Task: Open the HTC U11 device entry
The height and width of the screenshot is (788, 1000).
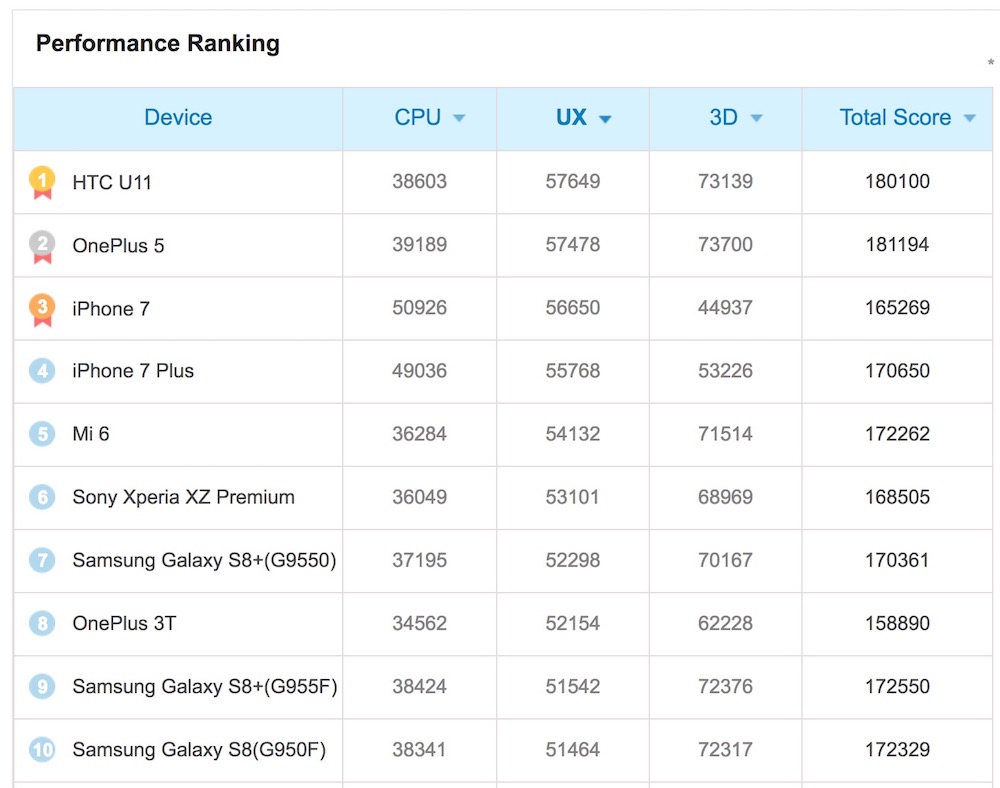Action: pos(112,182)
